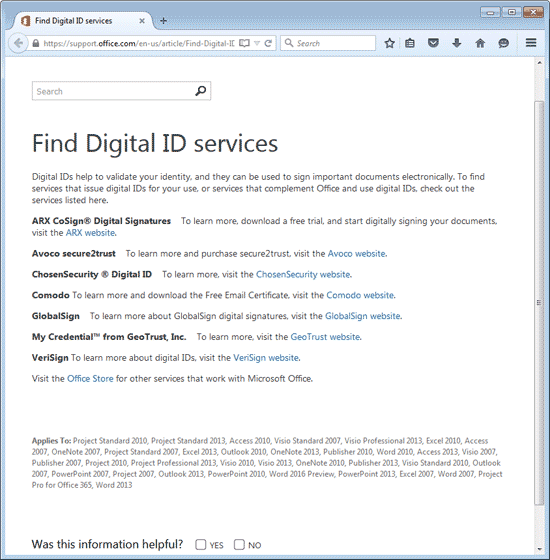This screenshot has width=550, height=560.
Task: Save page to Pocket icon
Action: [433, 43]
